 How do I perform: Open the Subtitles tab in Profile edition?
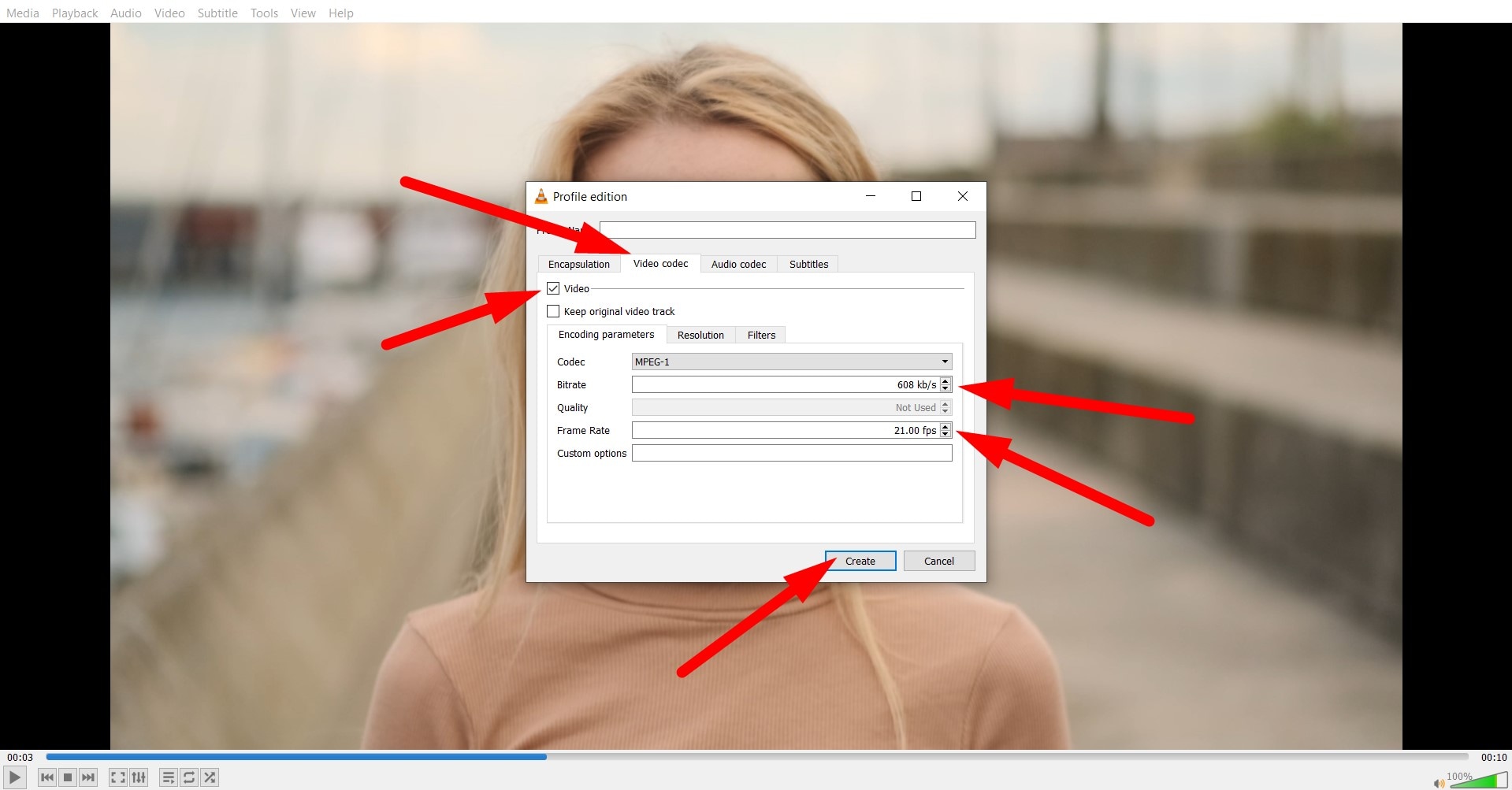pos(808,264)
